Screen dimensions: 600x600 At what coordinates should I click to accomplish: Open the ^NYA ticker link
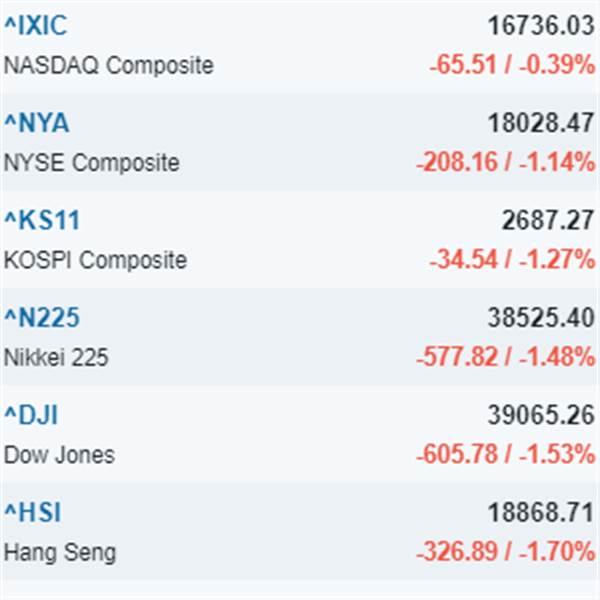tap(37, 124)
